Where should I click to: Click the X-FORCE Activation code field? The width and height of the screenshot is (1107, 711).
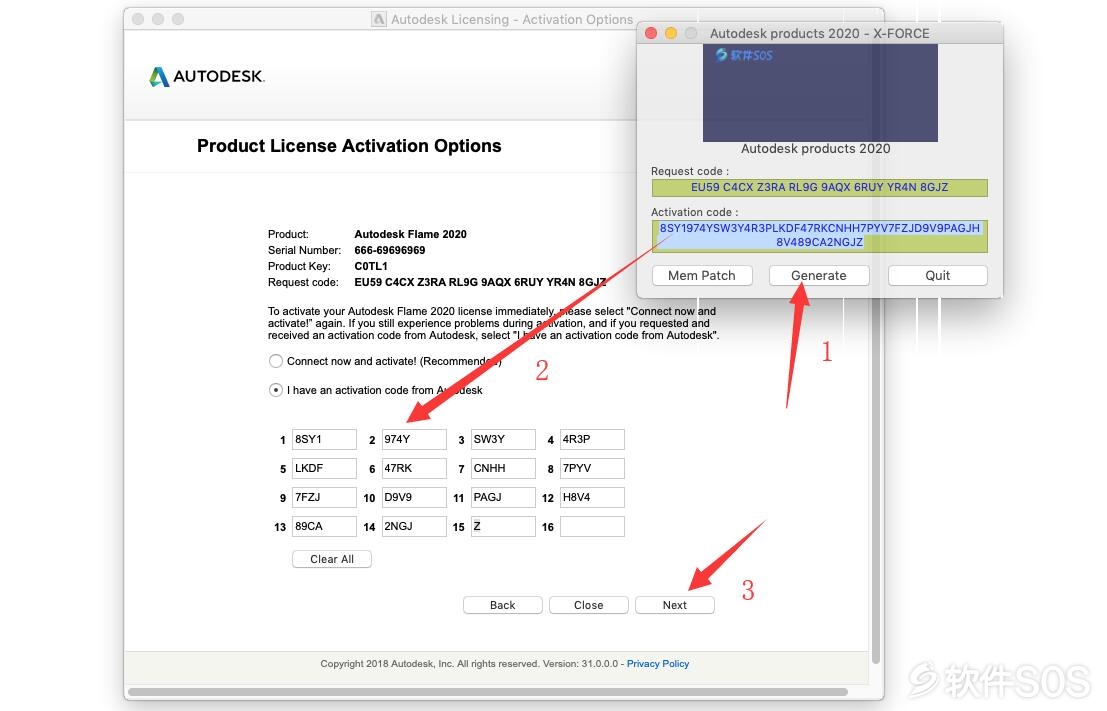(819, 235)
